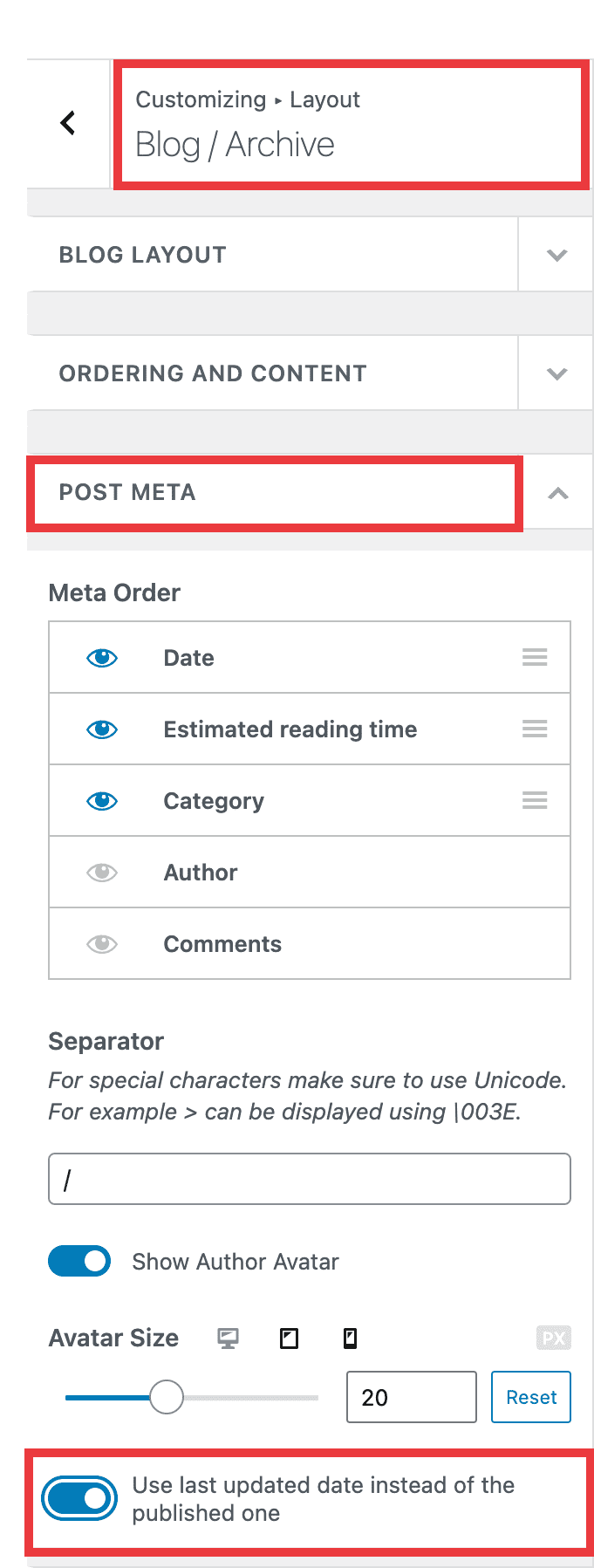Toggle use last updated date option
This screenshot has height=1568, width=594.
pyautogui.click(x=79, y=1498)
